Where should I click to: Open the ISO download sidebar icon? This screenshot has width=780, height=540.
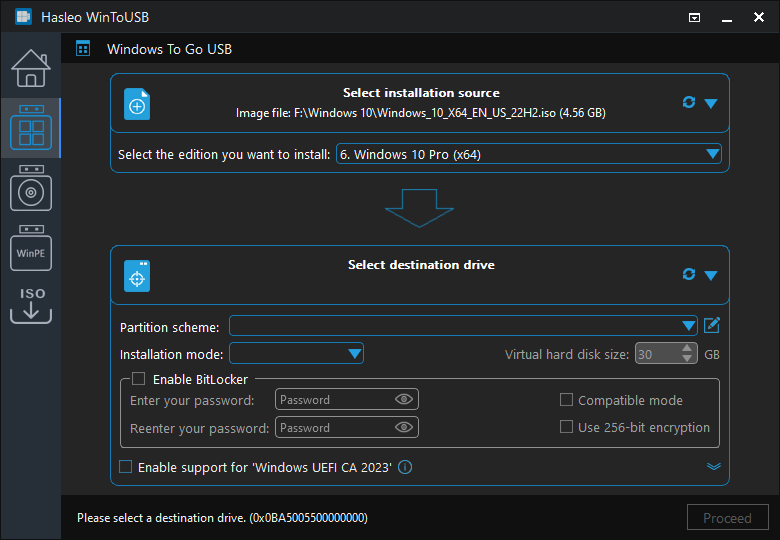click(x=31, y=305)
